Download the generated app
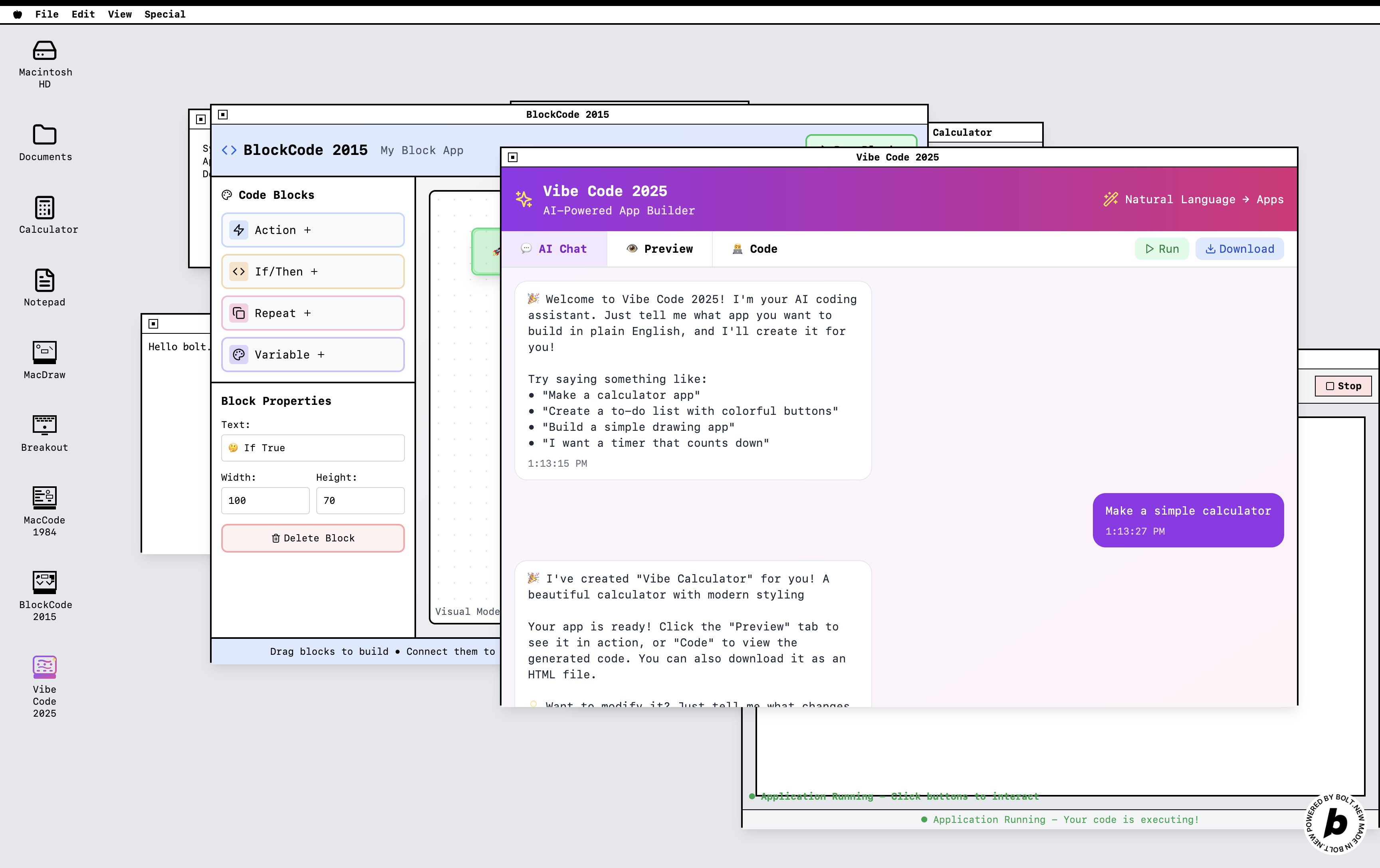Screen dimensions: 1380x868 [1239, 249]
